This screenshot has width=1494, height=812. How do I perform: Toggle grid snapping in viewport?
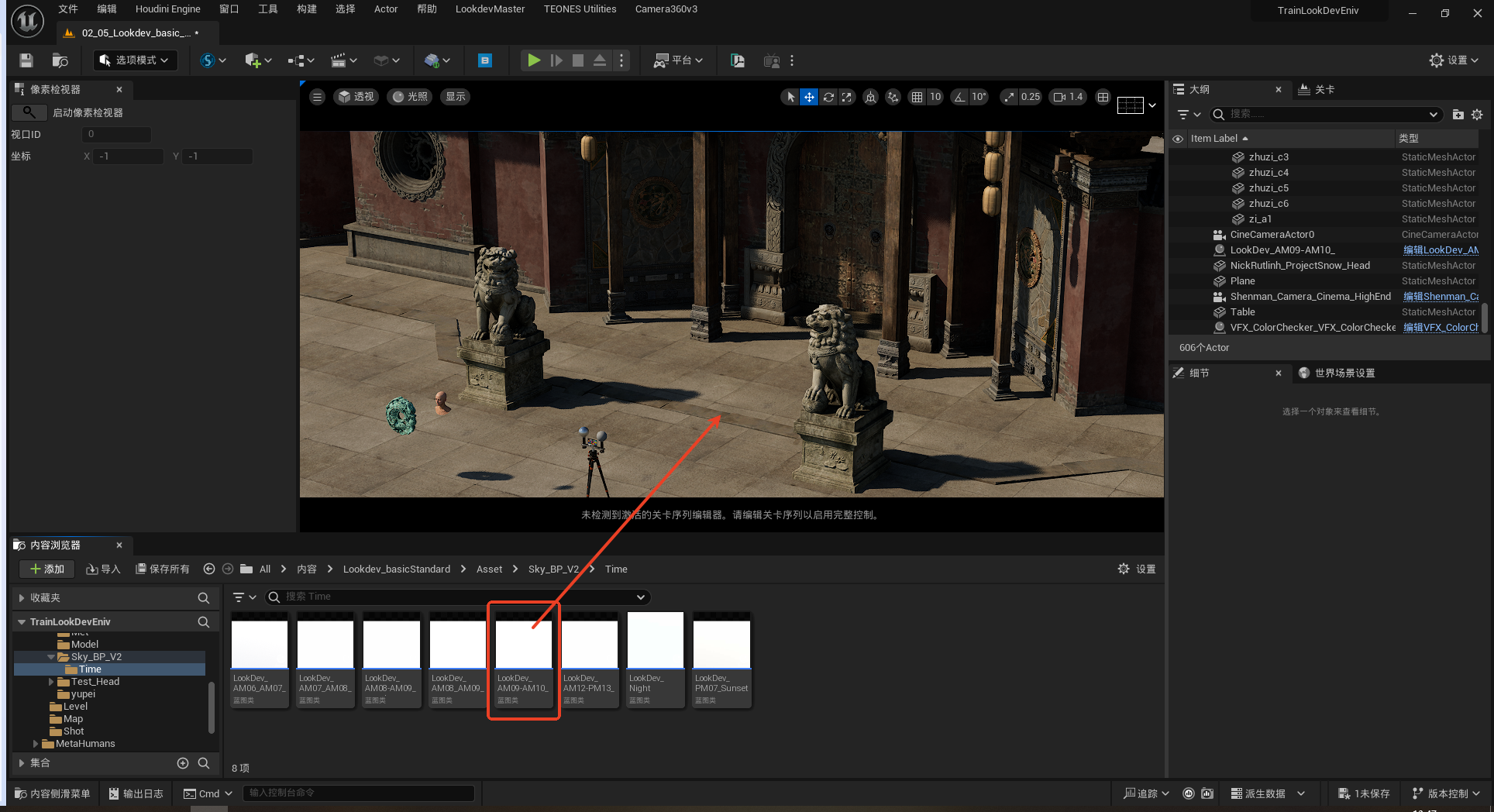pyautogui.click(x=917, y=97)
